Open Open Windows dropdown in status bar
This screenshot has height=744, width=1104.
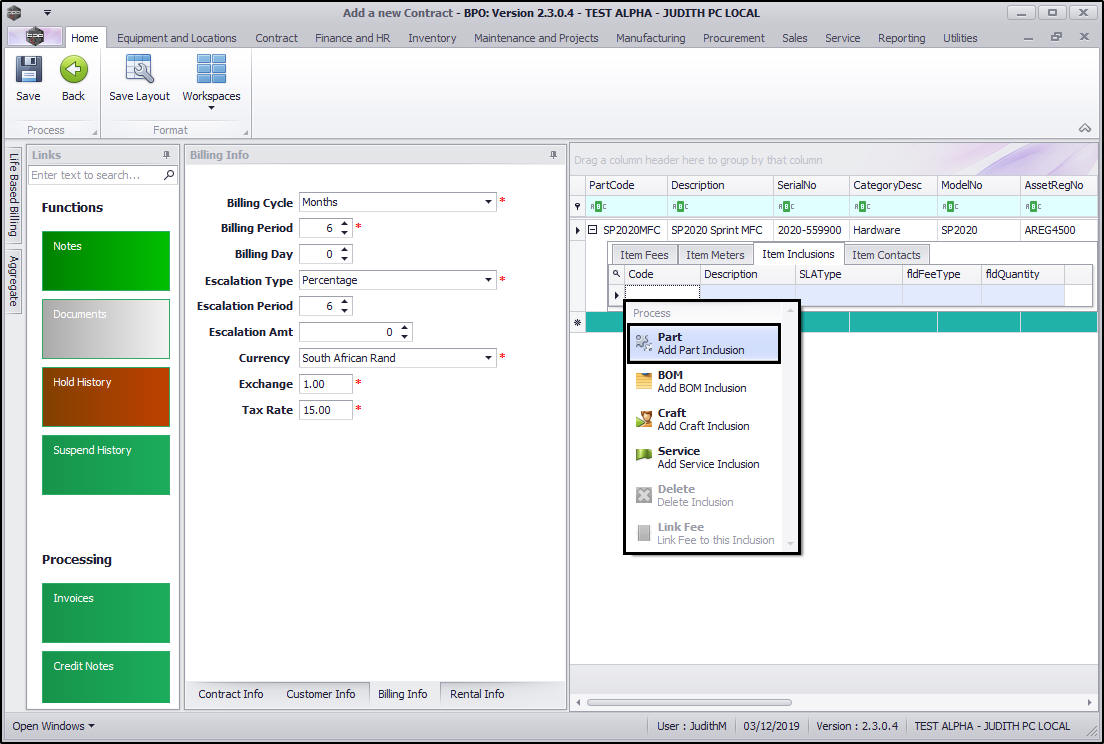pyautogui.click(x=53, y=726)
